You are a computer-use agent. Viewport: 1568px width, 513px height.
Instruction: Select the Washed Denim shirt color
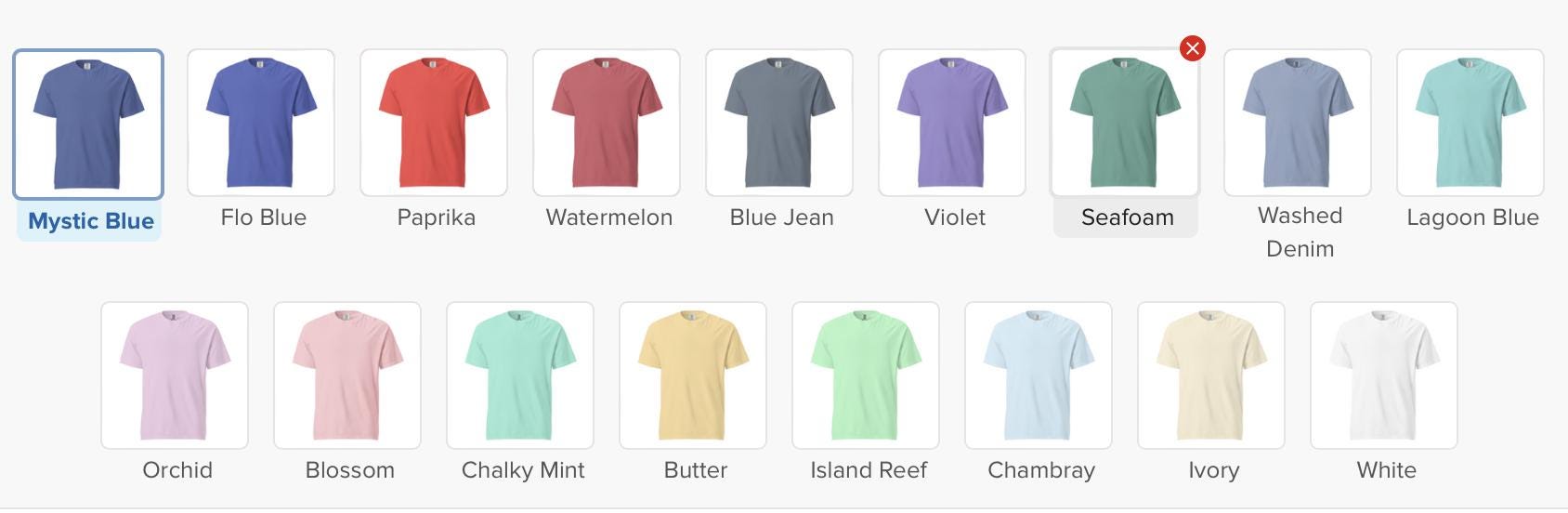[1298, 123]
